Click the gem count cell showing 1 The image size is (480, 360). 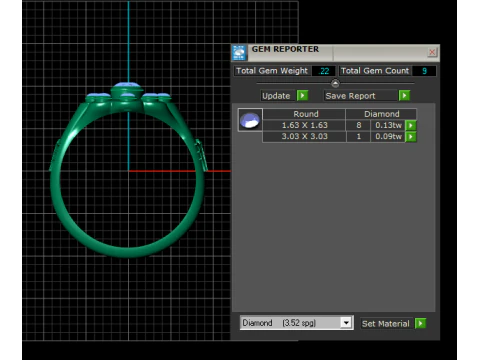[x=358, y=137]
